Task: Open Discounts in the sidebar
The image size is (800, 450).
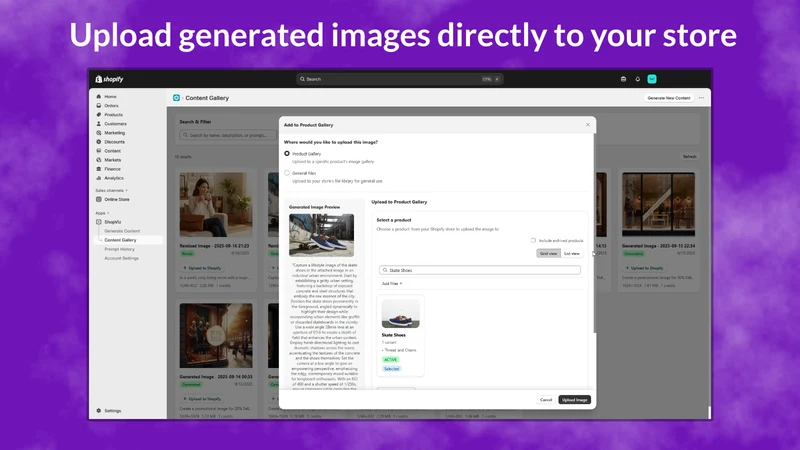Action: [x=114, y=142]
